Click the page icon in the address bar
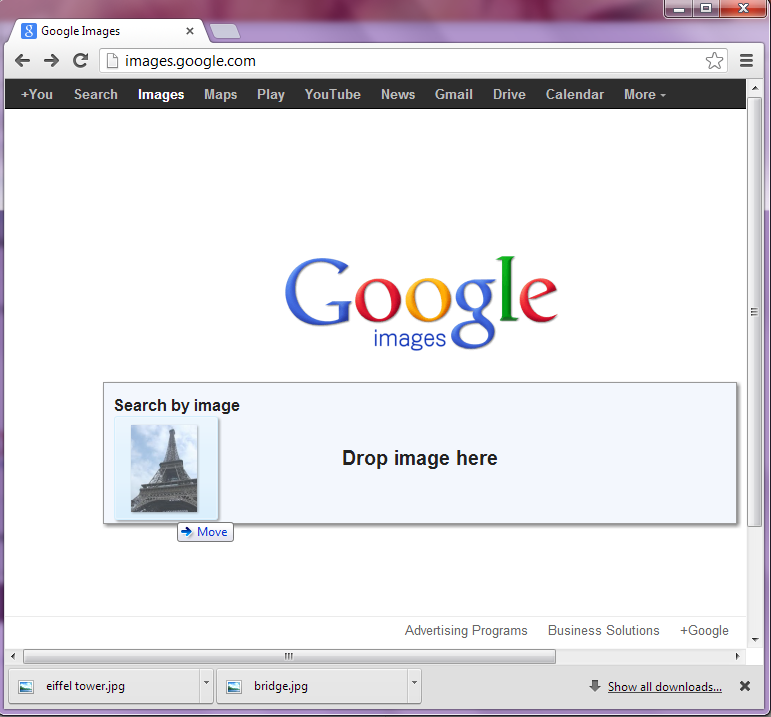Viewport: 771px width, 717px height. (x=113, y=60)
